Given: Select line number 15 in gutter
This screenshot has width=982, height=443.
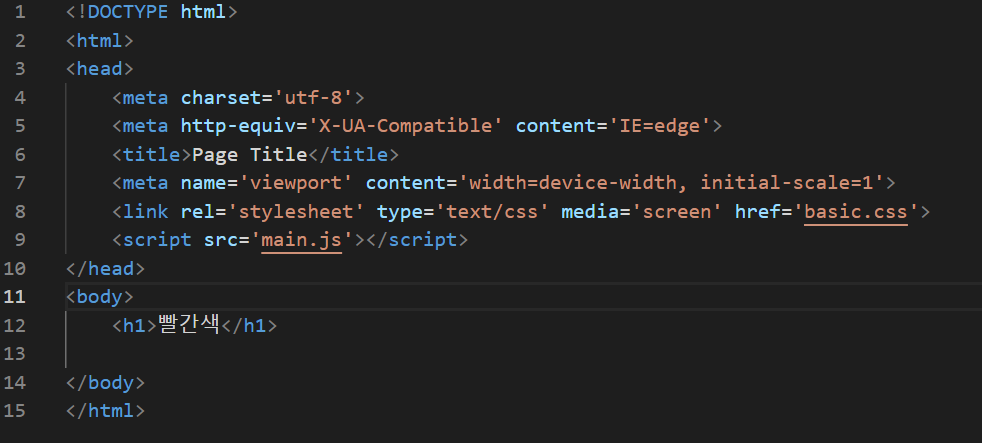Looking at the screenshot, I should tap(14, 410).
